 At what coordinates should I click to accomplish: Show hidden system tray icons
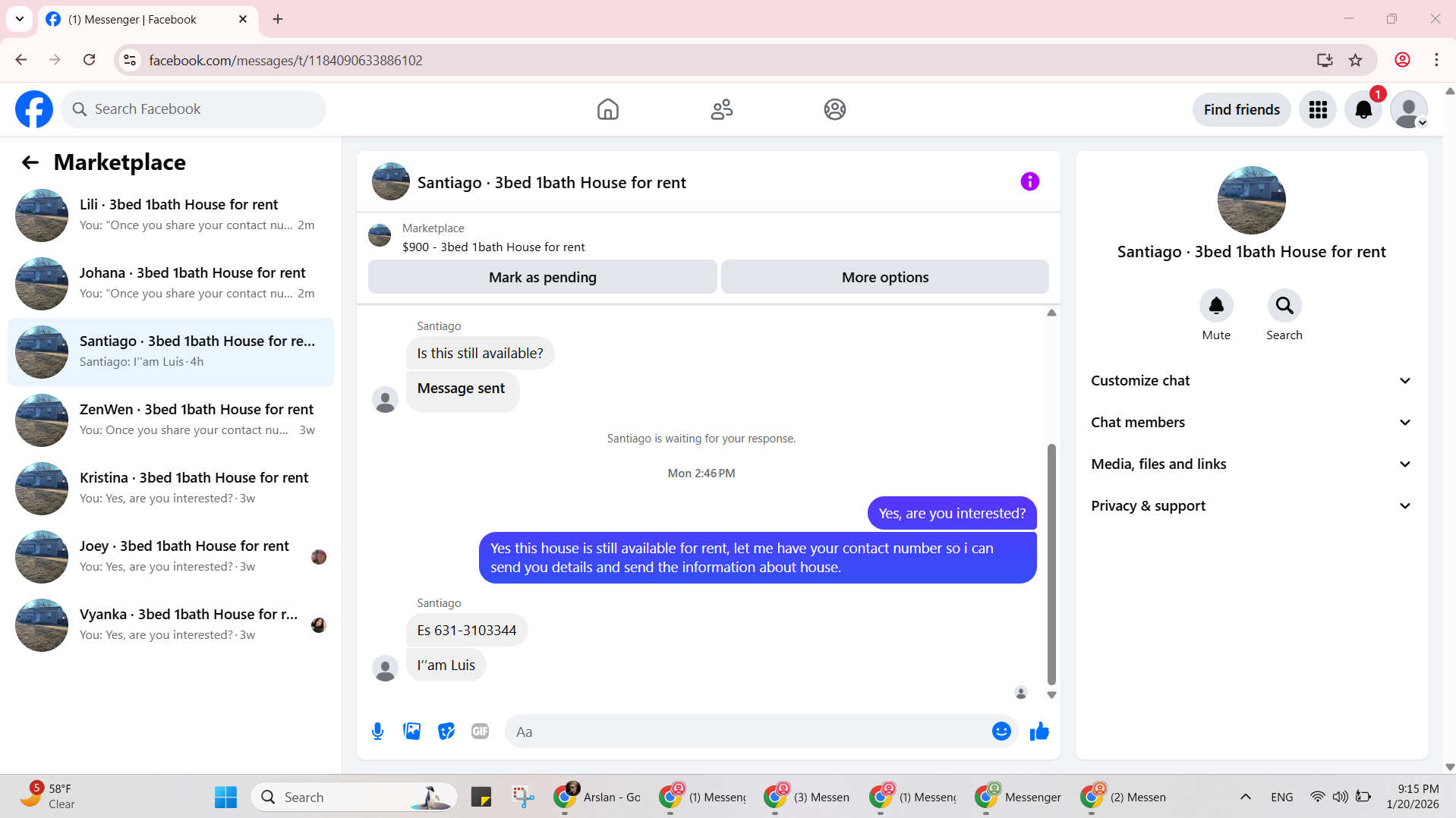(1245, 797)
